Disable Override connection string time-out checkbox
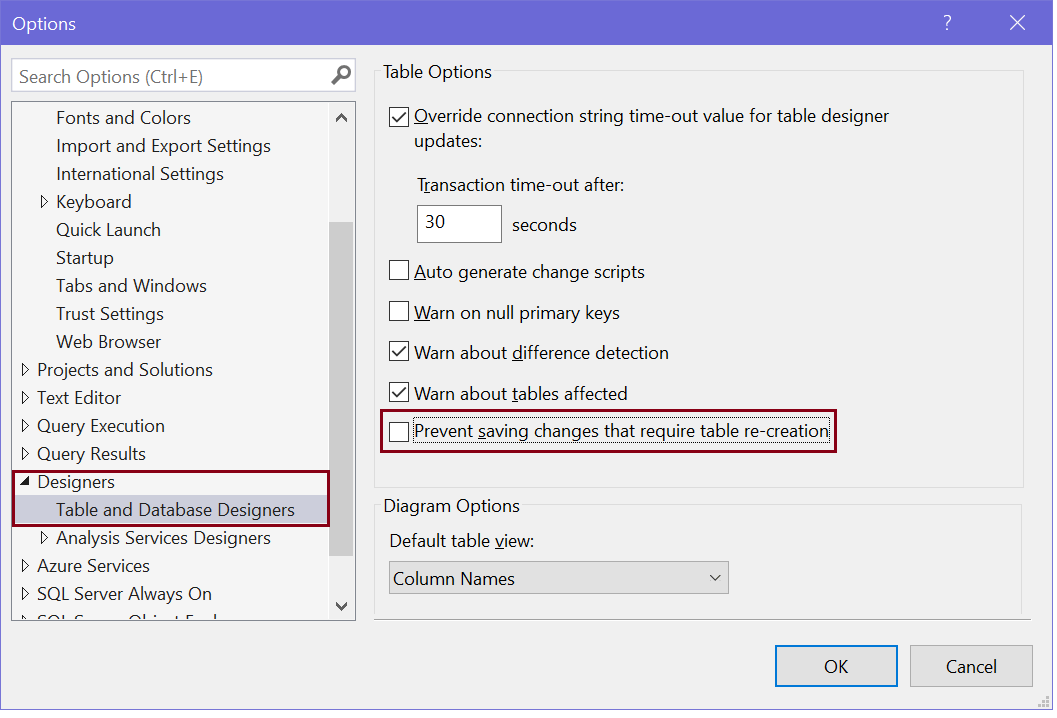Screen dimensions: 1057x718 point(399,117)
